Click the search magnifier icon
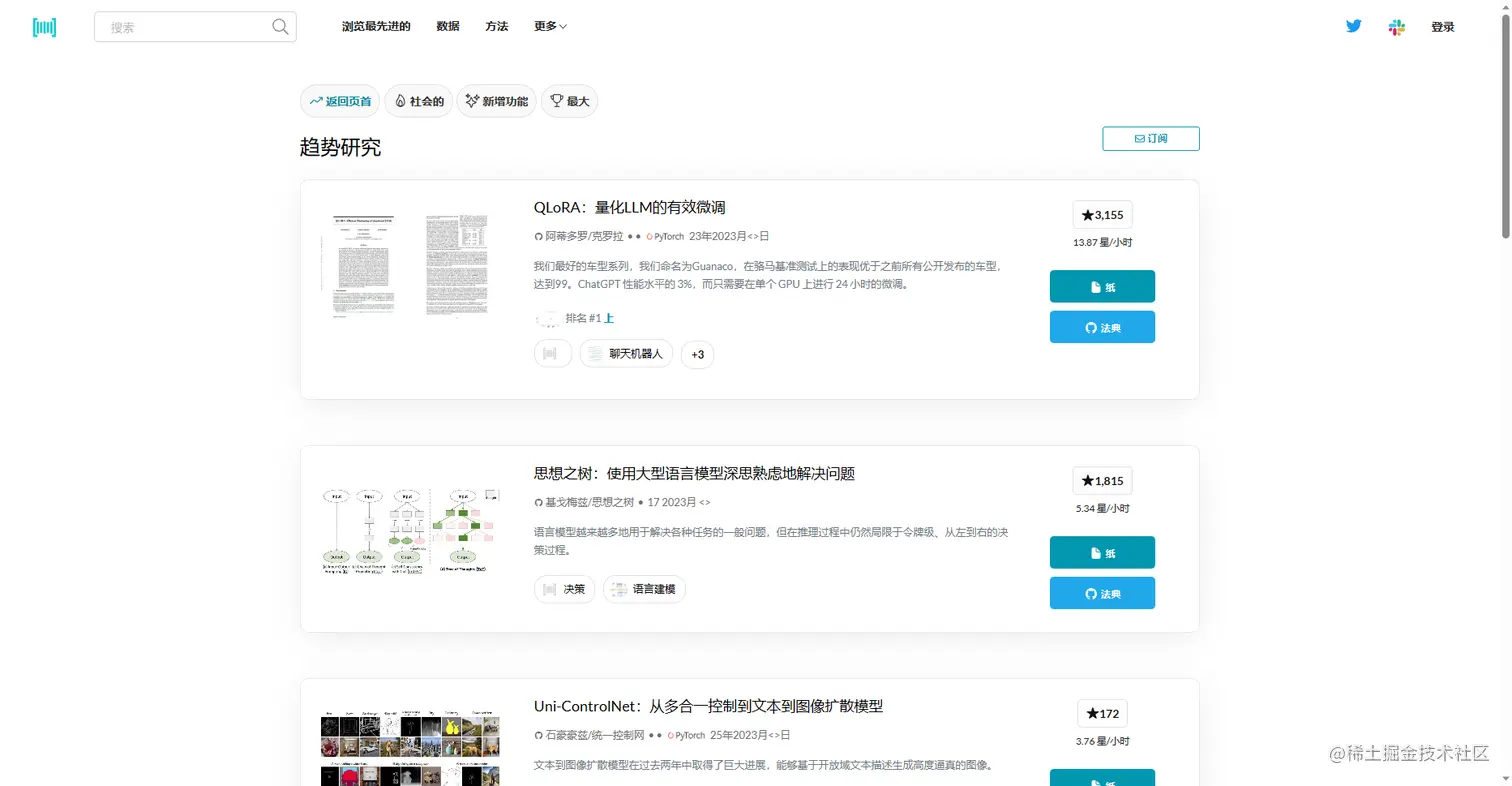Image resolution: width=1512 pixels, height=786 pixels. click(x=280, y=27)
